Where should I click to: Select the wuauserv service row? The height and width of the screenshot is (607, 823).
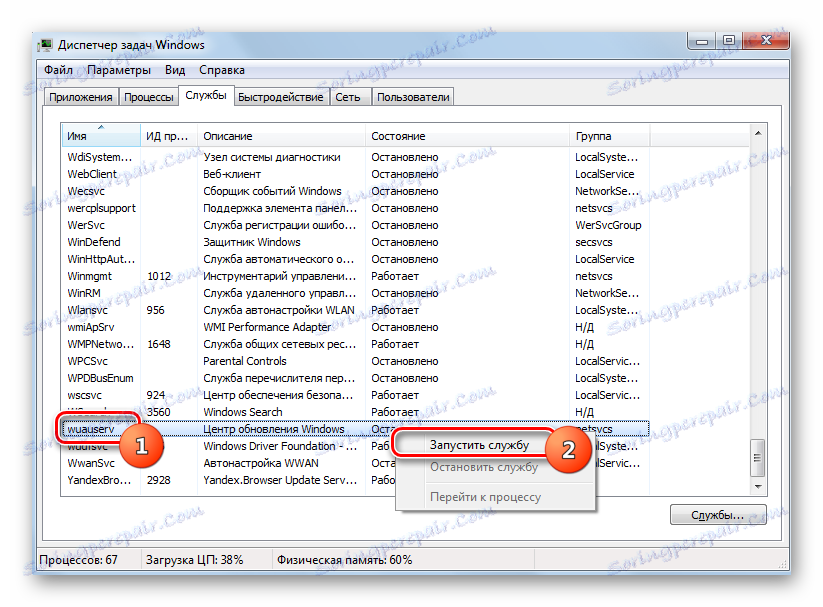click(x=355, y=429)
